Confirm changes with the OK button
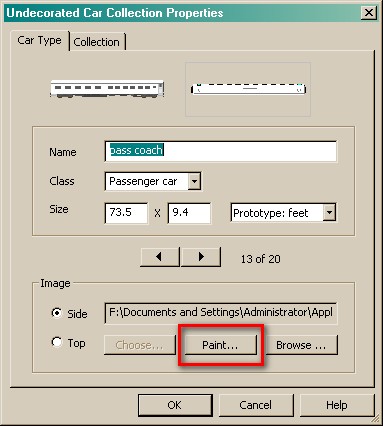Viewport: 383px width, 426px height. coord(175,405)
